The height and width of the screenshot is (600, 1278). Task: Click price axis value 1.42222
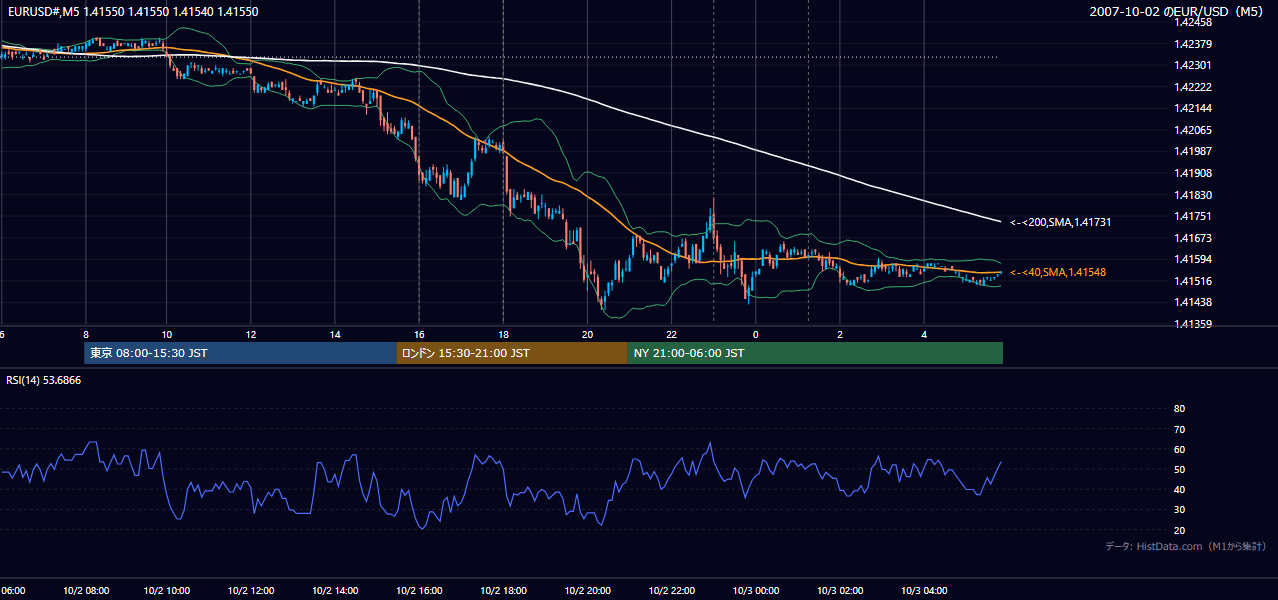(1192, 87)
